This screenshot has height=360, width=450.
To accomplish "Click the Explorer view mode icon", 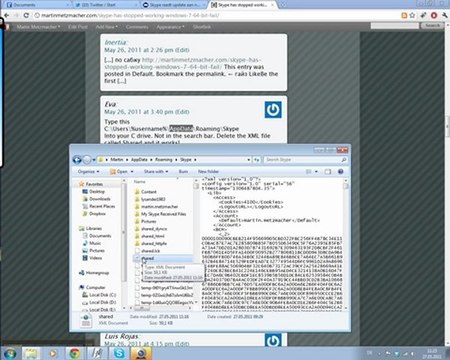I will [309, 171].
